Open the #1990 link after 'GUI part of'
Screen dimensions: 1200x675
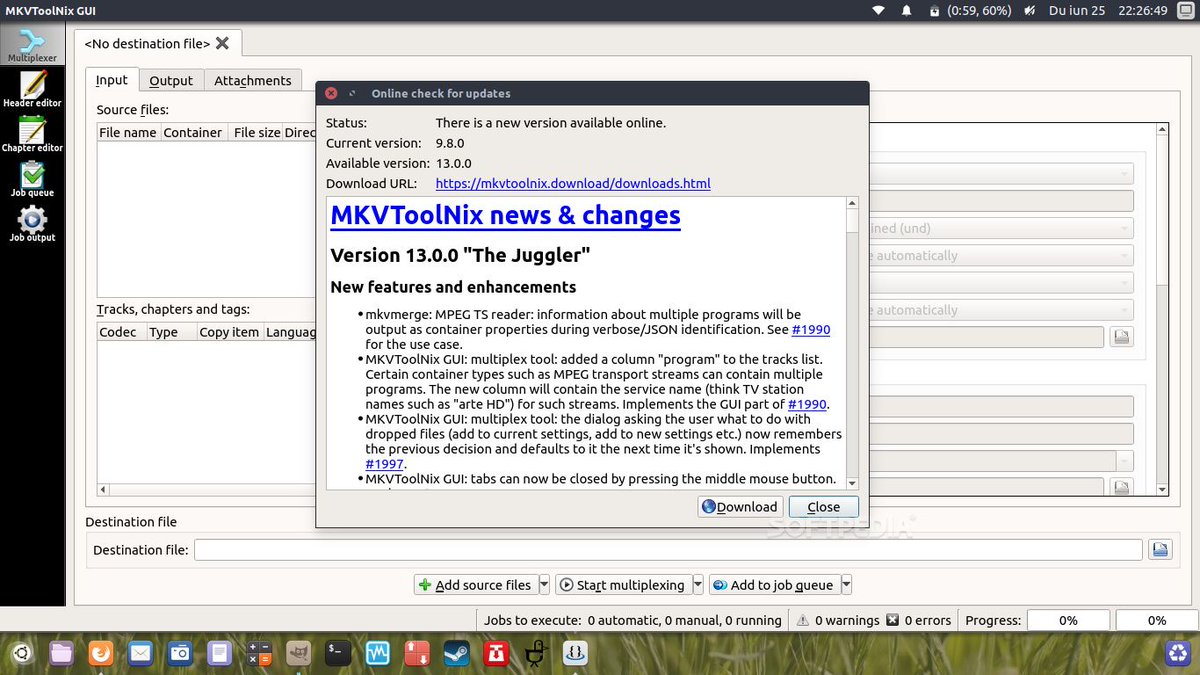click(x=807, y=404)
